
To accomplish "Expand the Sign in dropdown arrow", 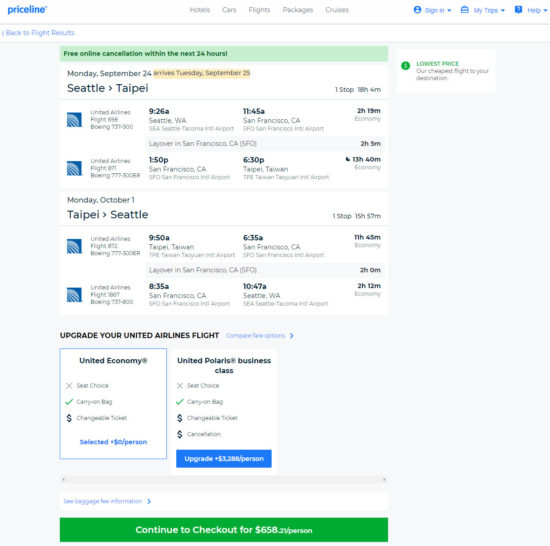I will coord(449,11).
